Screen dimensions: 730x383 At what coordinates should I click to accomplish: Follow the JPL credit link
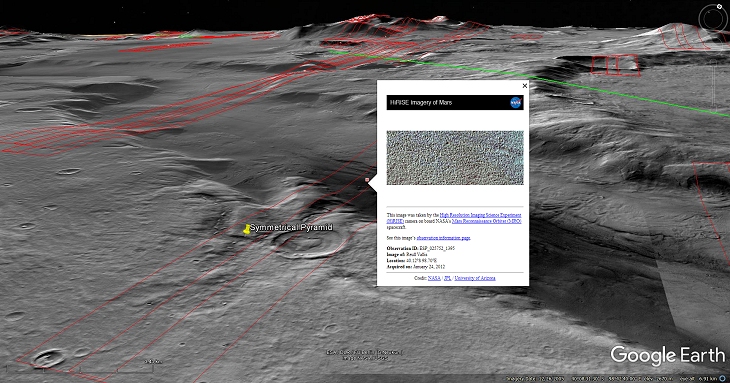(447, 278)
